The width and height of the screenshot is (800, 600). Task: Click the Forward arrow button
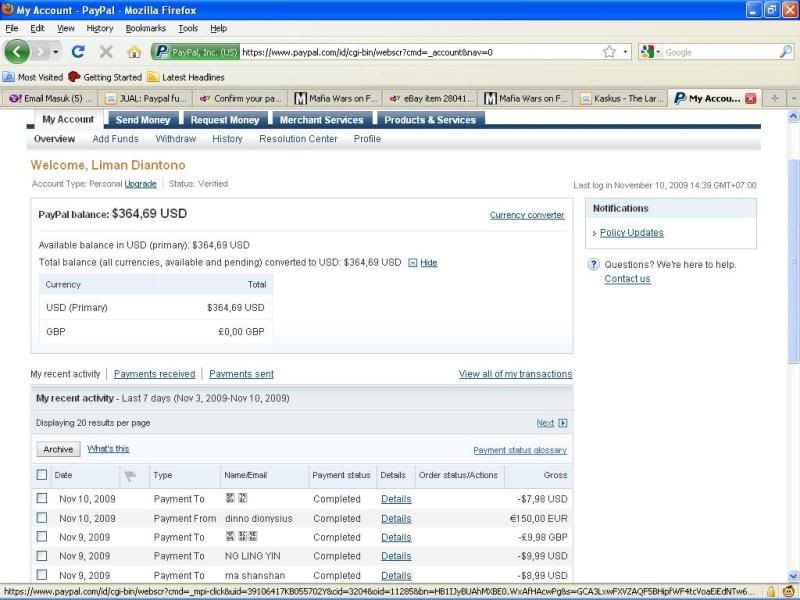pyautogui.click(x=40, y=52)
